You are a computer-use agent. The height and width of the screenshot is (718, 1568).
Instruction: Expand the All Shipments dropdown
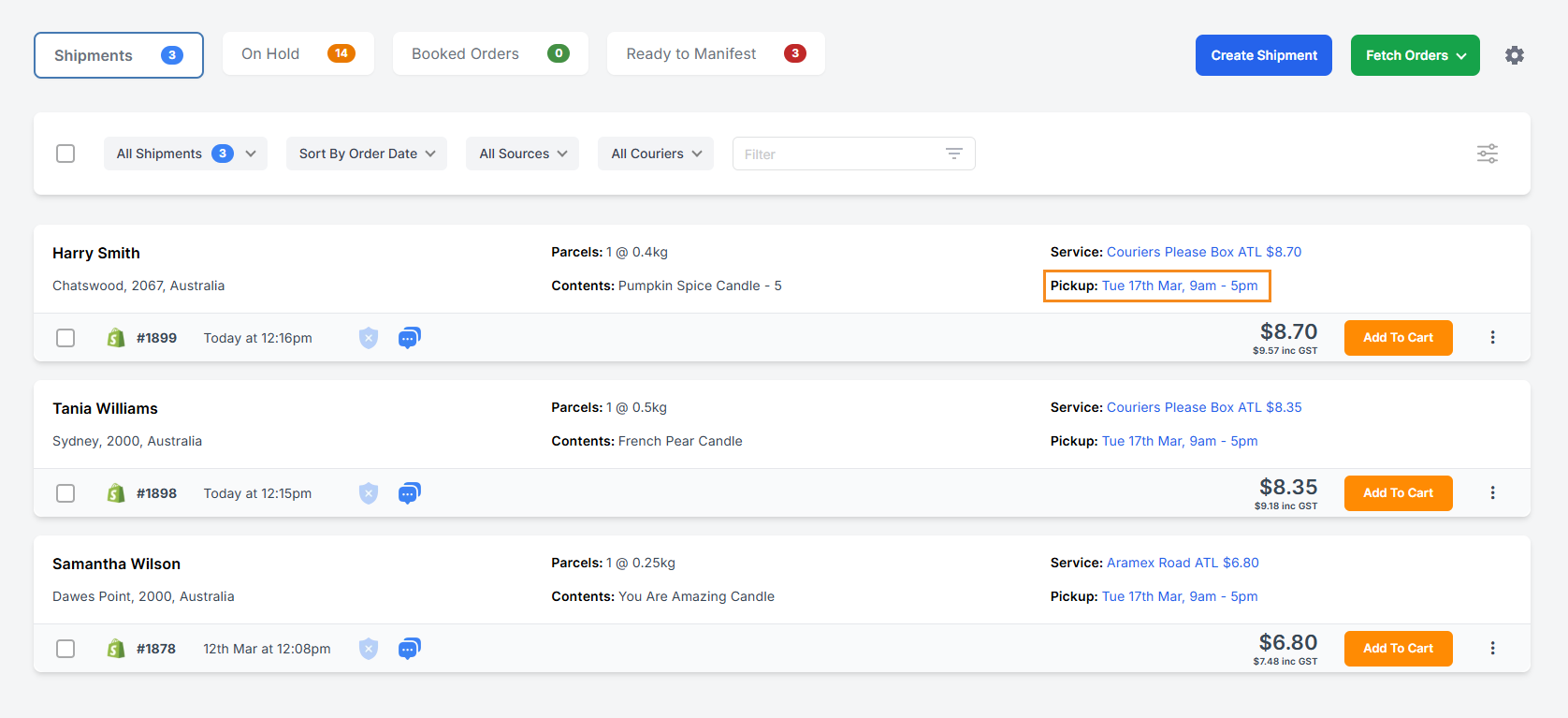(185, 154)
